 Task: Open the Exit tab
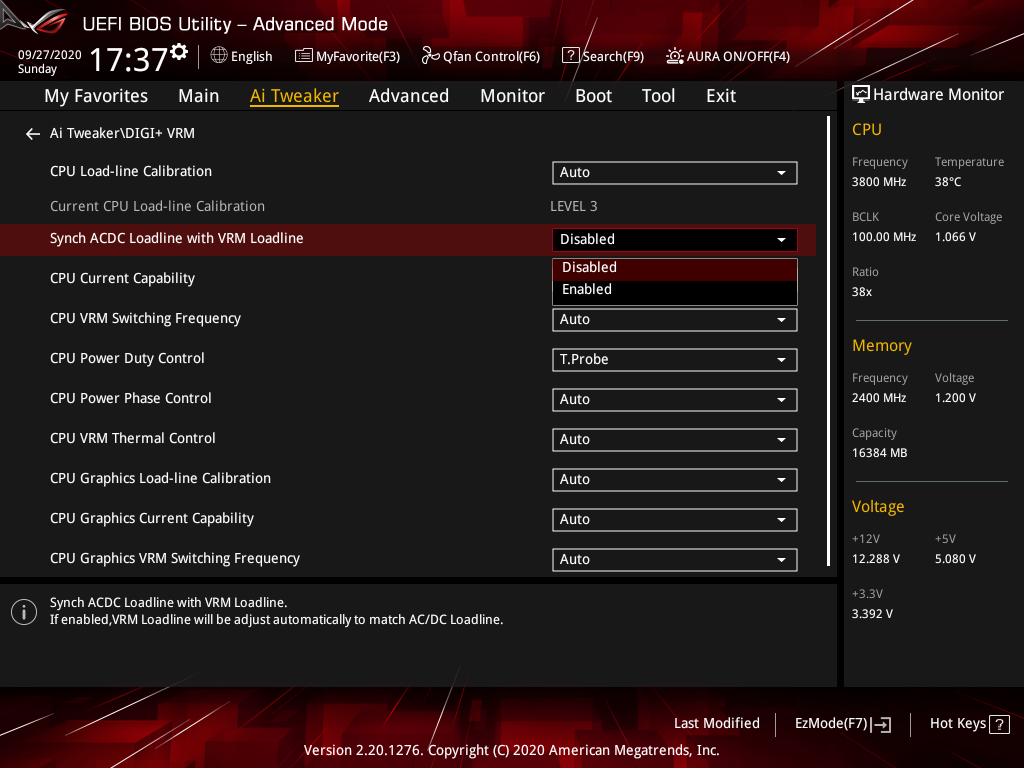pos(721,96)
